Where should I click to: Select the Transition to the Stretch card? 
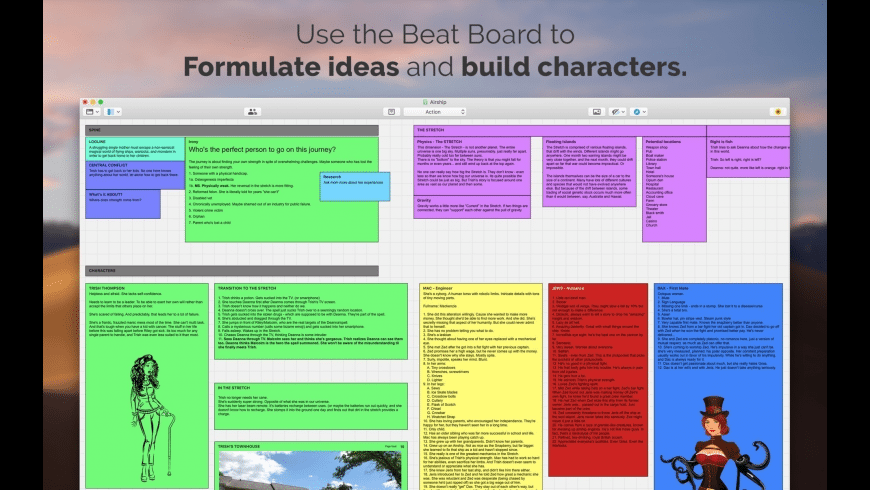pos(311,321)
